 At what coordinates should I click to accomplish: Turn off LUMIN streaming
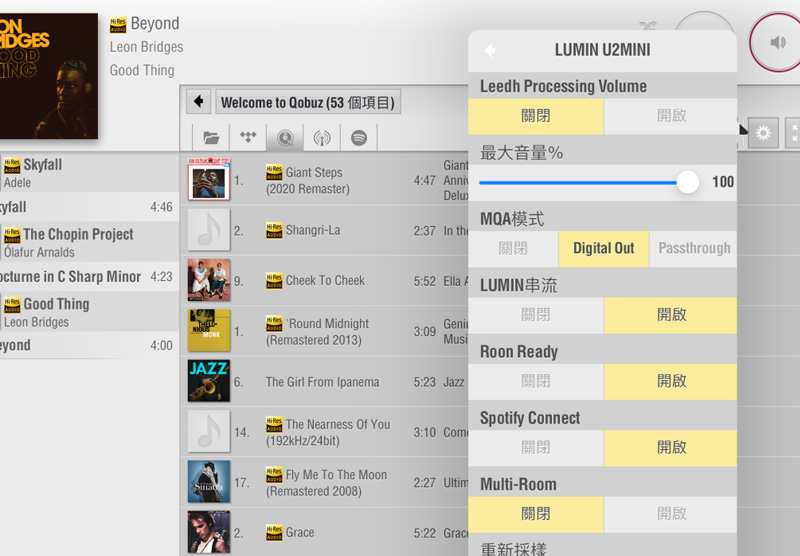point(536,315)
